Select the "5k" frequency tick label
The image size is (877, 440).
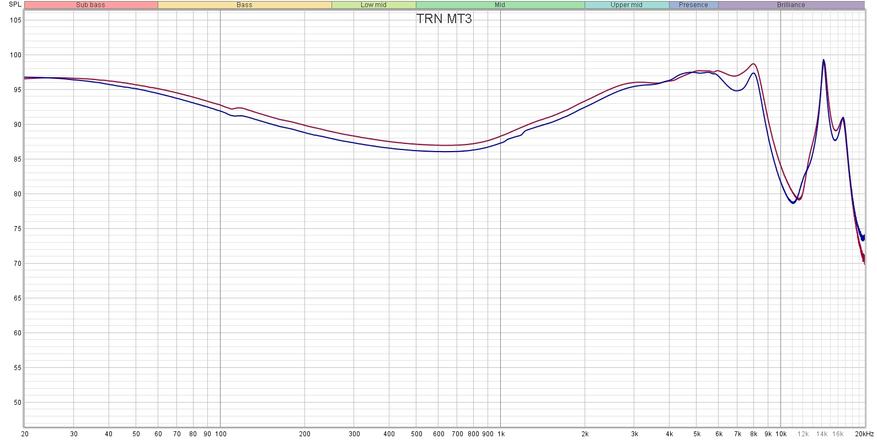[697, 434]
